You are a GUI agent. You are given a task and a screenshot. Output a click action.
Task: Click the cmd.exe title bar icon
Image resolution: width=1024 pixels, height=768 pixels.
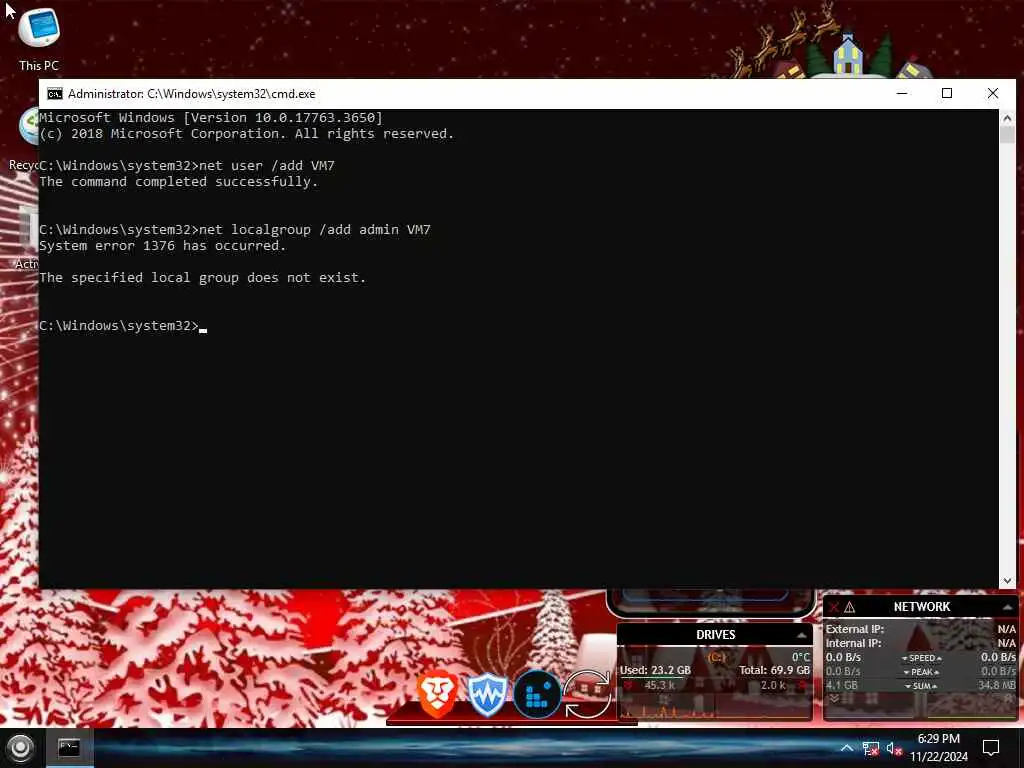coord(55,94)
